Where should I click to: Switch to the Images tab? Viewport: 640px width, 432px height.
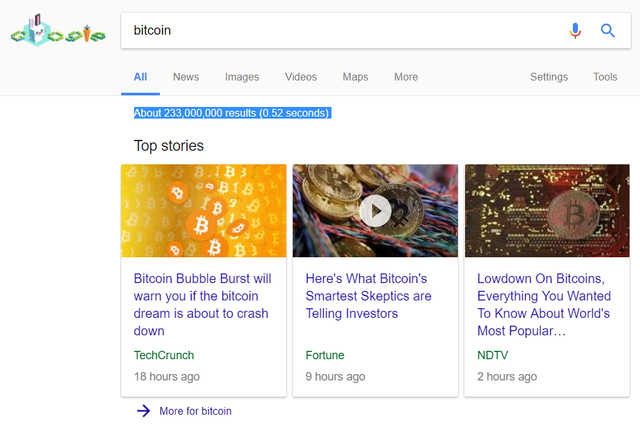pyautogui.click(x=242, y=77)
